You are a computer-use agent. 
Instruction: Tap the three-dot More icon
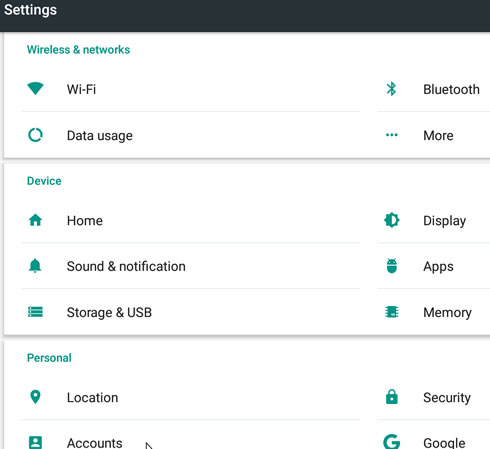(x=391, y=135)
